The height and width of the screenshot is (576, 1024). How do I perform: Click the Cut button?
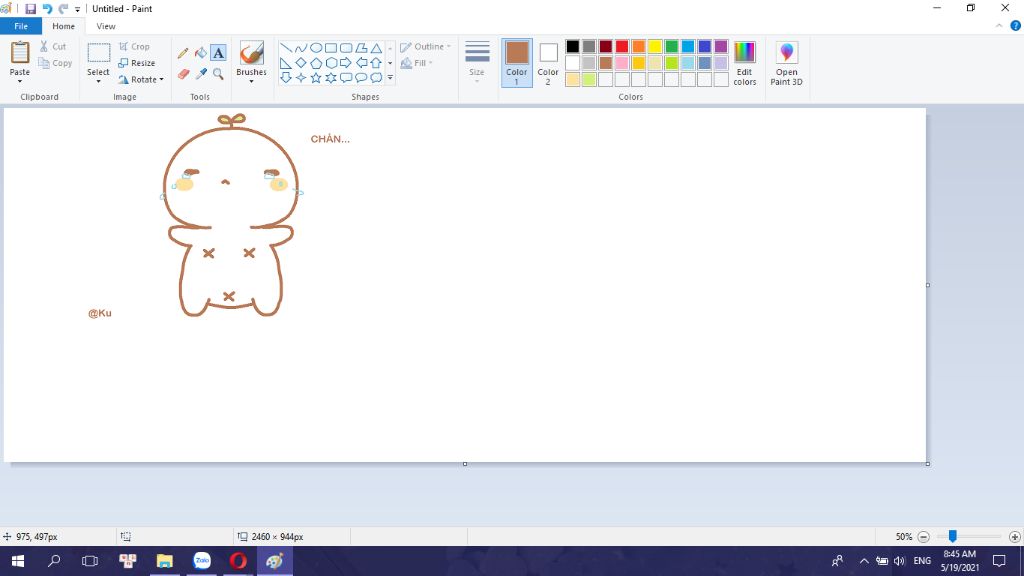[x=52, y=46]
